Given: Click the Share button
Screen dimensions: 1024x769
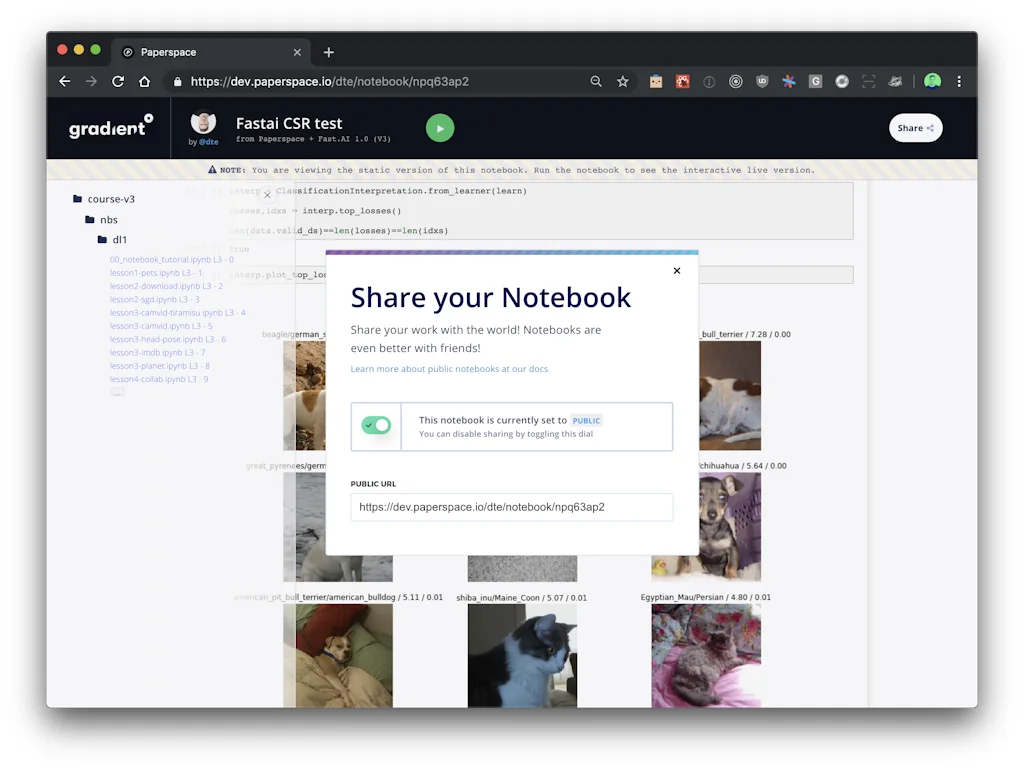Looking at the screenshot, I should tap(915, 128).
